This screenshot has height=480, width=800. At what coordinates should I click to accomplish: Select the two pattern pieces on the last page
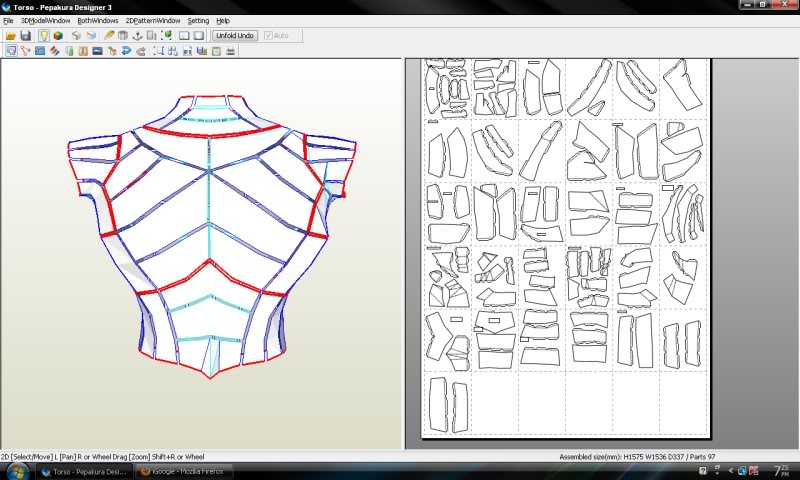448,405
